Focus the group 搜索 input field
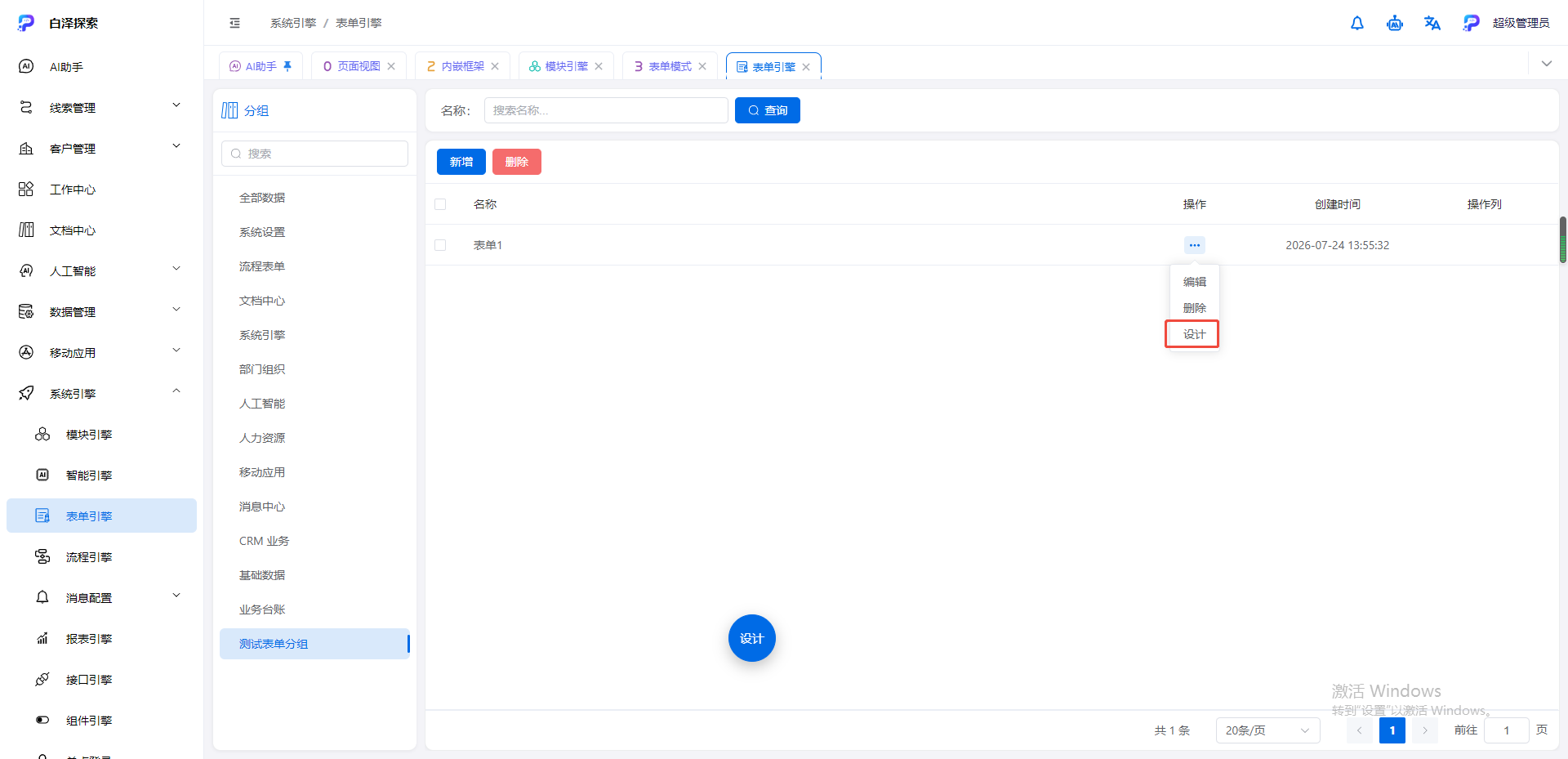Screen dimensions: 1568x759 click(x=314, y=154)
